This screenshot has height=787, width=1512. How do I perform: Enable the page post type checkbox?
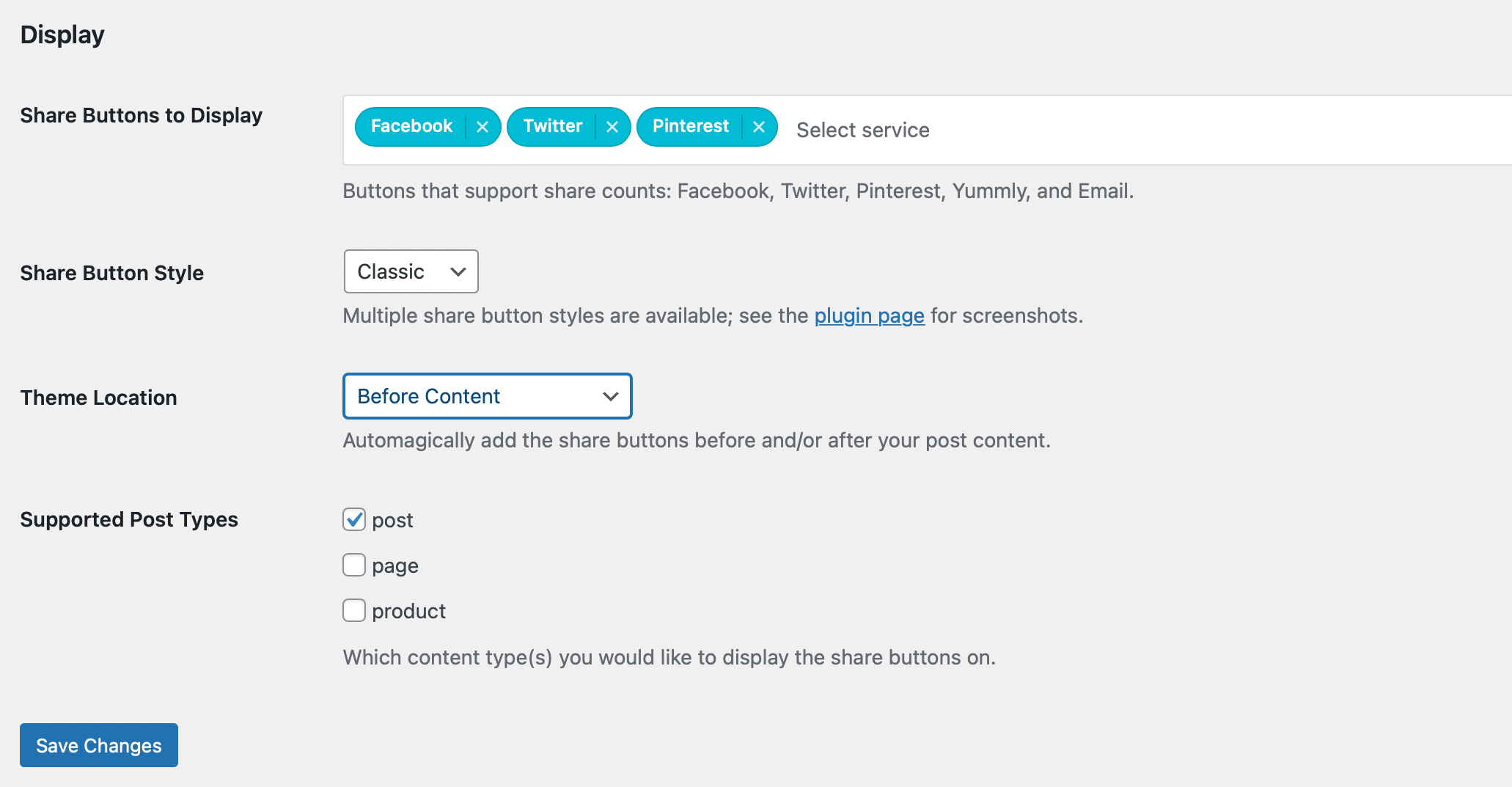tap(353, 565)
